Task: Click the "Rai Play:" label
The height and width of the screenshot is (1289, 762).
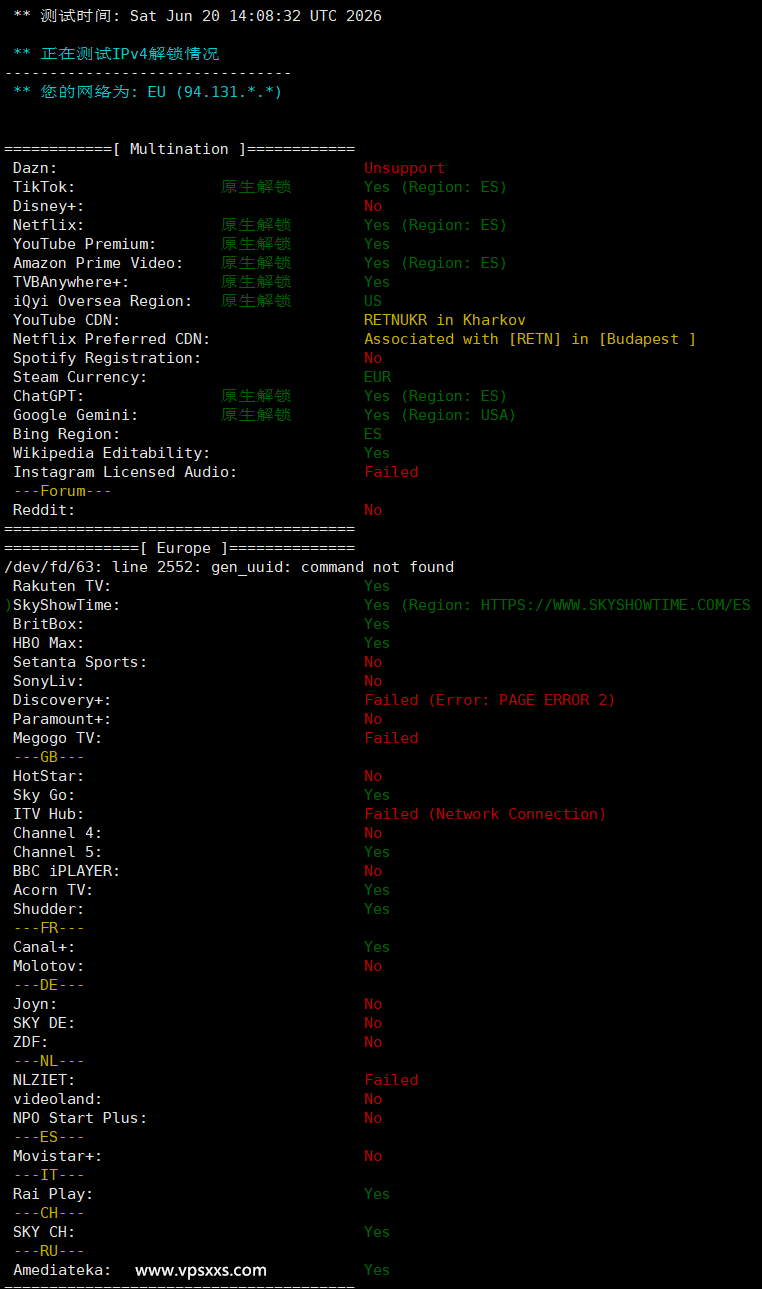Action: [x=53, y=1194]
